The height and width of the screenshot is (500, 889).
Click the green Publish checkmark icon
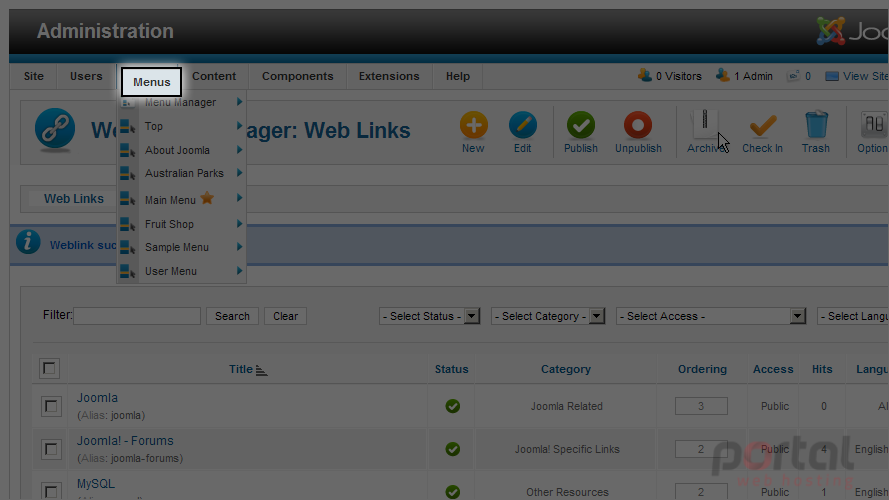coord(581,125)
